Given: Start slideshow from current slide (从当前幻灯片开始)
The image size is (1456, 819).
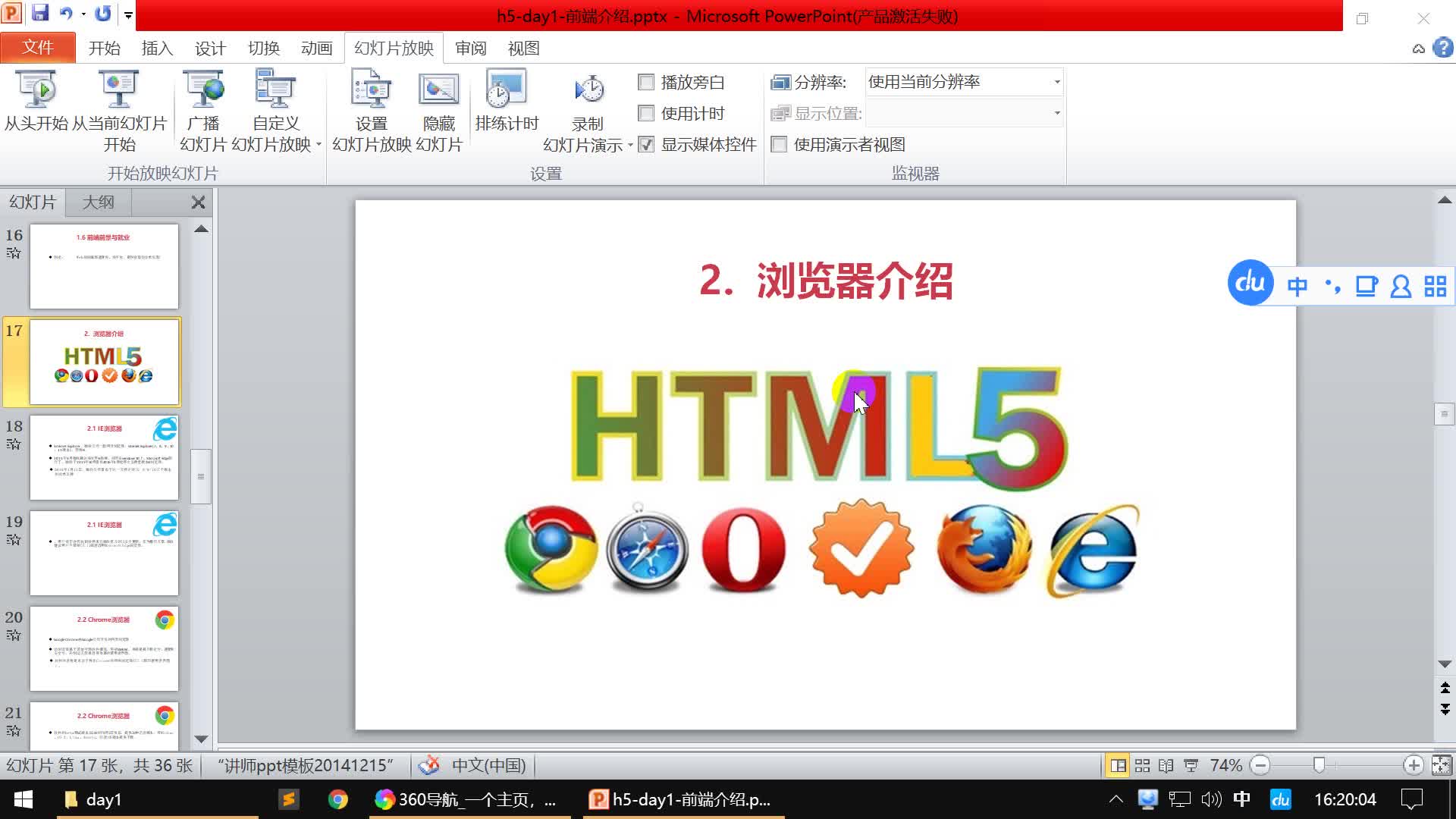Looking at the screenshot, I should (x=119, y=111).
